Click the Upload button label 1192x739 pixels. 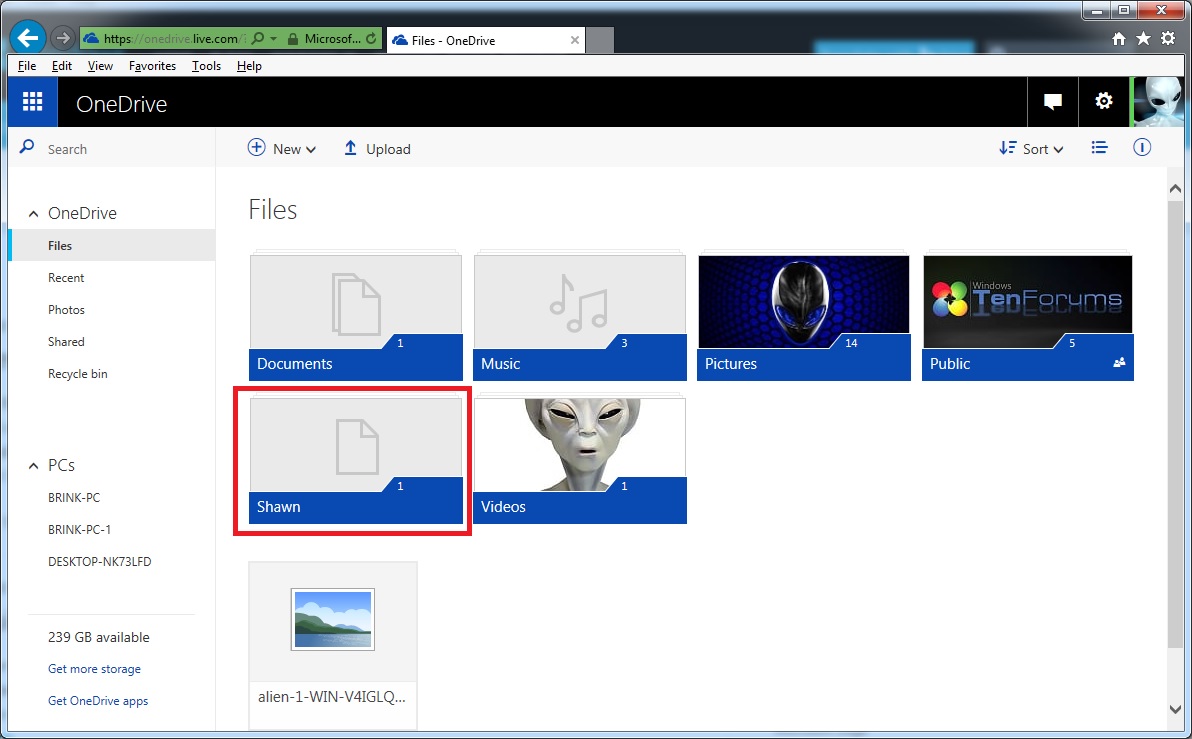388,149
